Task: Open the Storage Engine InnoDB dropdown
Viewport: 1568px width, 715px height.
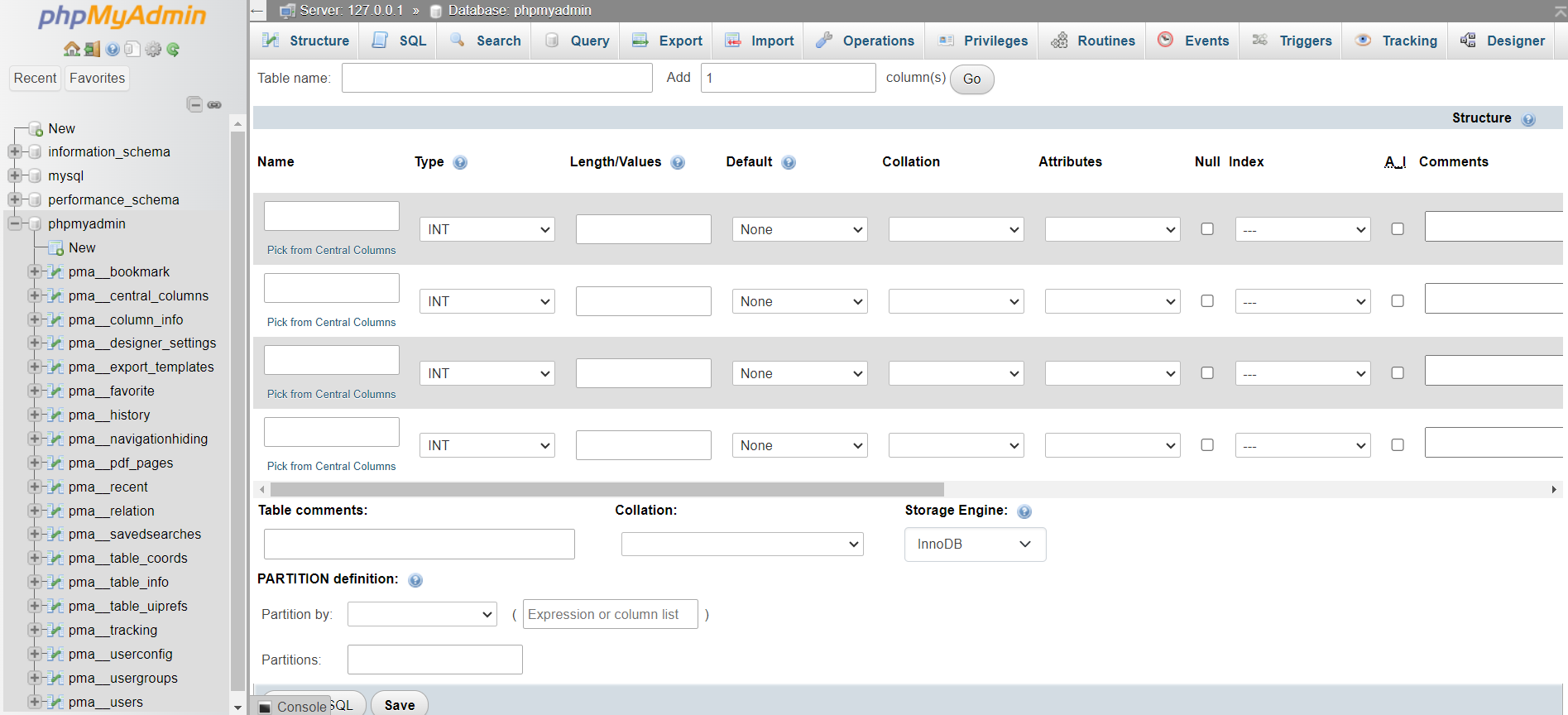Action: (x=975, y=545)
